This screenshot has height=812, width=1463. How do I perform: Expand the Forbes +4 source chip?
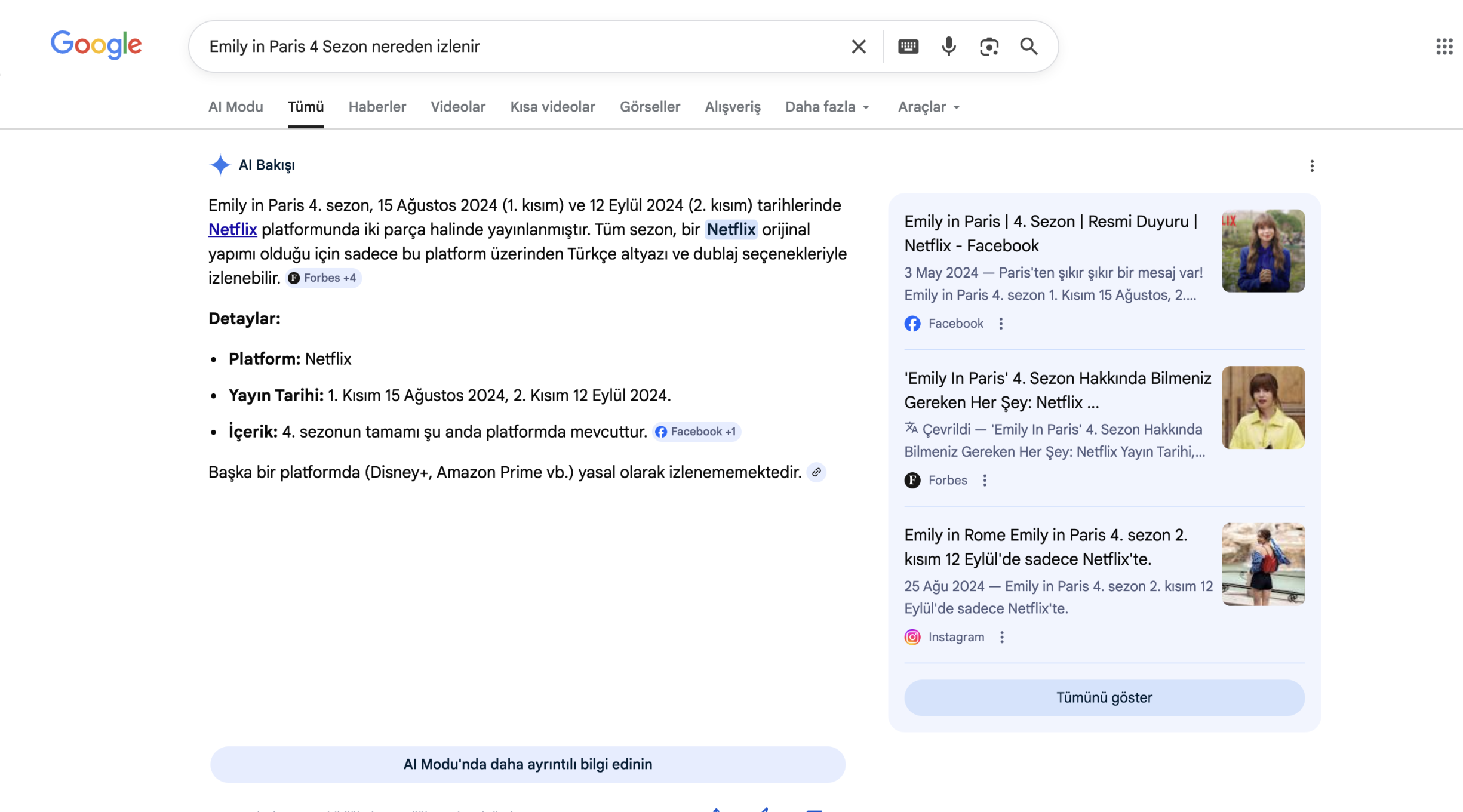[323, 278]
